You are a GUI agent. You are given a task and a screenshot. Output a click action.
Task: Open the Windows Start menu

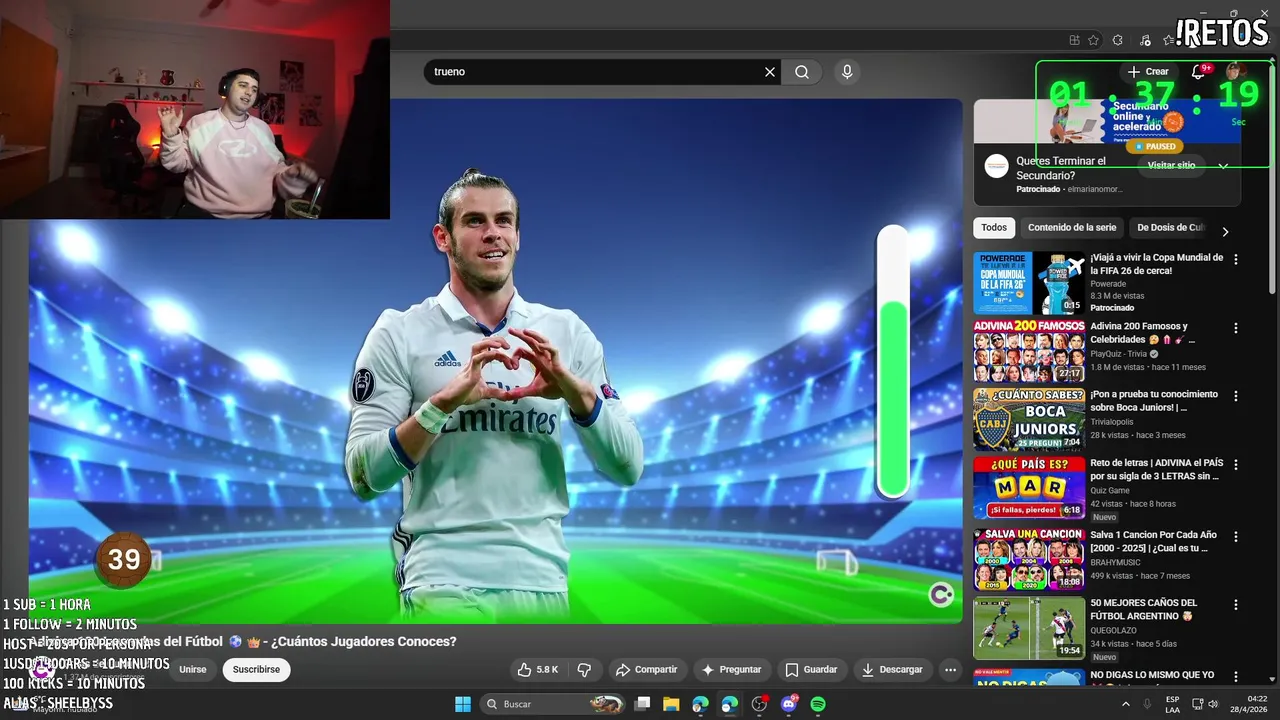point(463,704)
